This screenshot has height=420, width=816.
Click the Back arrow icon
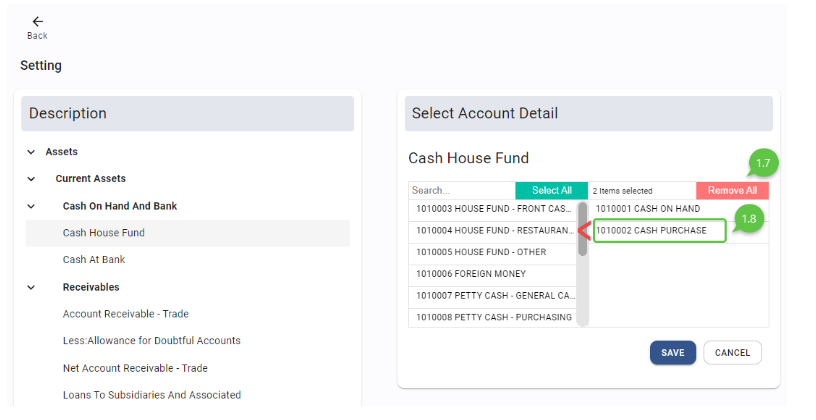click(37, 22)
